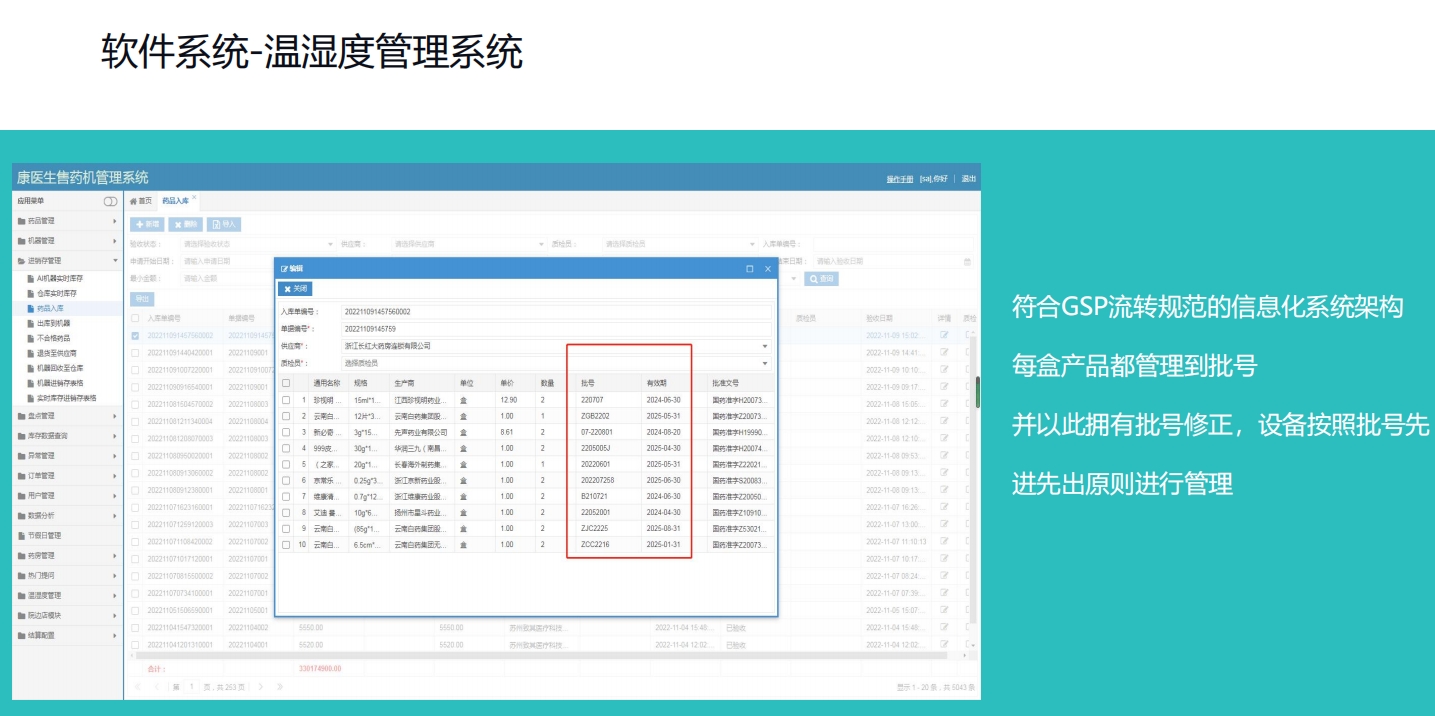Image resolution: width=1435 pixels, height=716 pixels.
Task: Switch to the 药品入库 tab
Action: pyautogui.click(x=176, y=201)
